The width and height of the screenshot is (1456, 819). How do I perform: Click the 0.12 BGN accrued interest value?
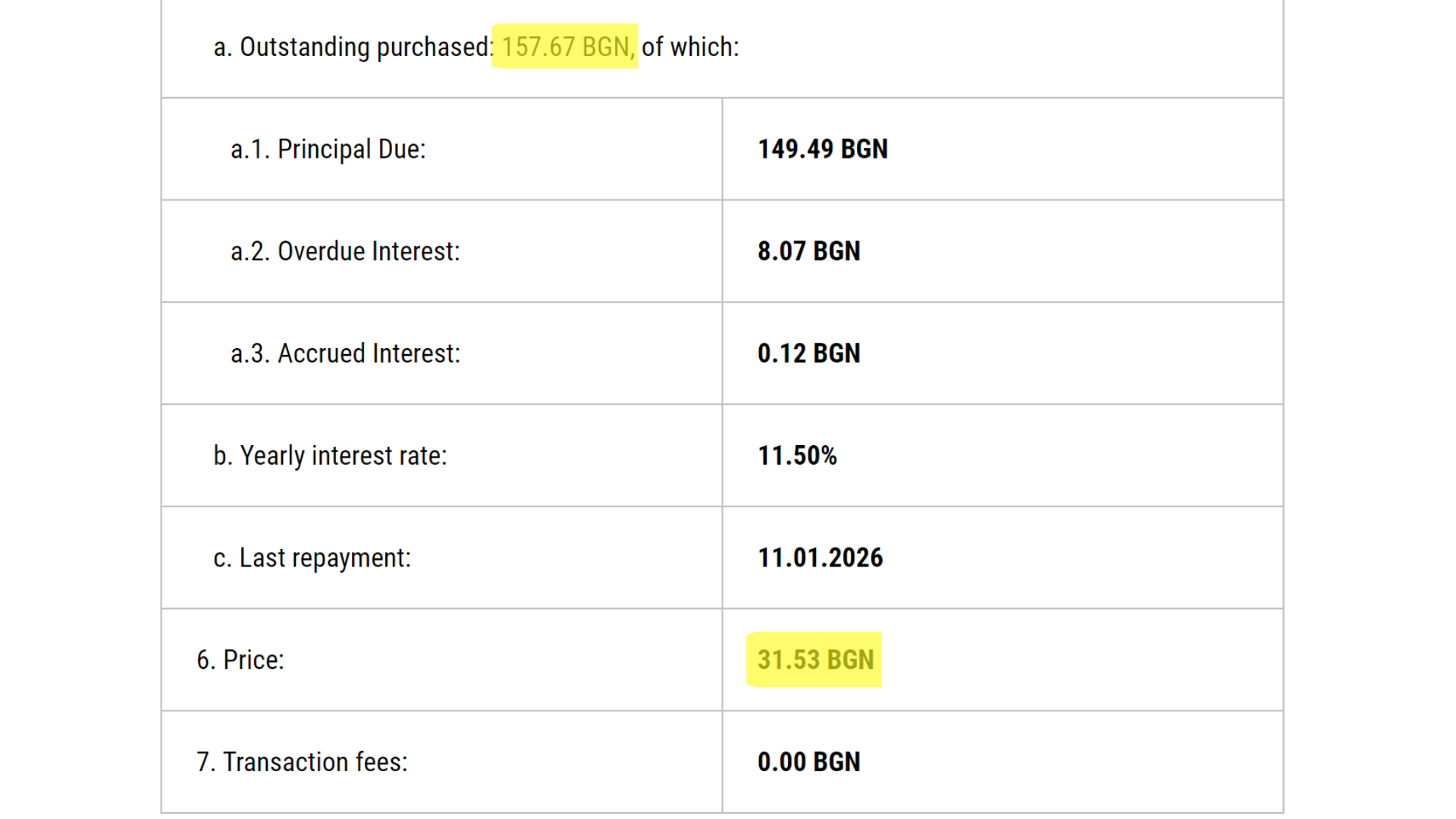tap(809, 353)
